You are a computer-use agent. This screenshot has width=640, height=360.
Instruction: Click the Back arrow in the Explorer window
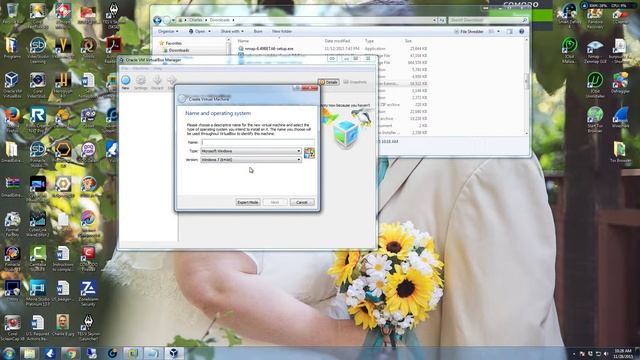click(x=157, y=20)
